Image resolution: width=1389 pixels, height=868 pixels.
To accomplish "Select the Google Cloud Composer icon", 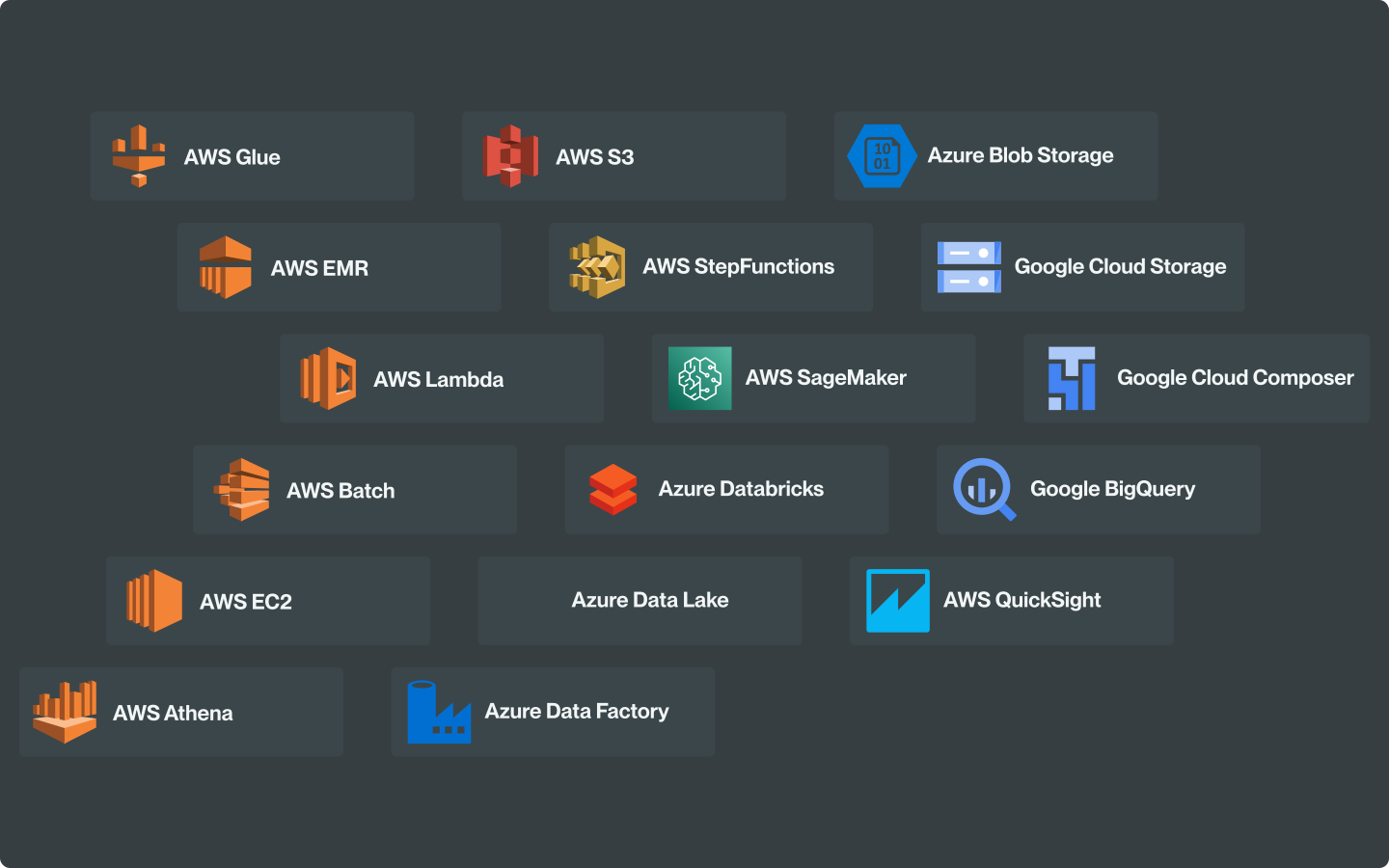I will tap(1071, 378).
